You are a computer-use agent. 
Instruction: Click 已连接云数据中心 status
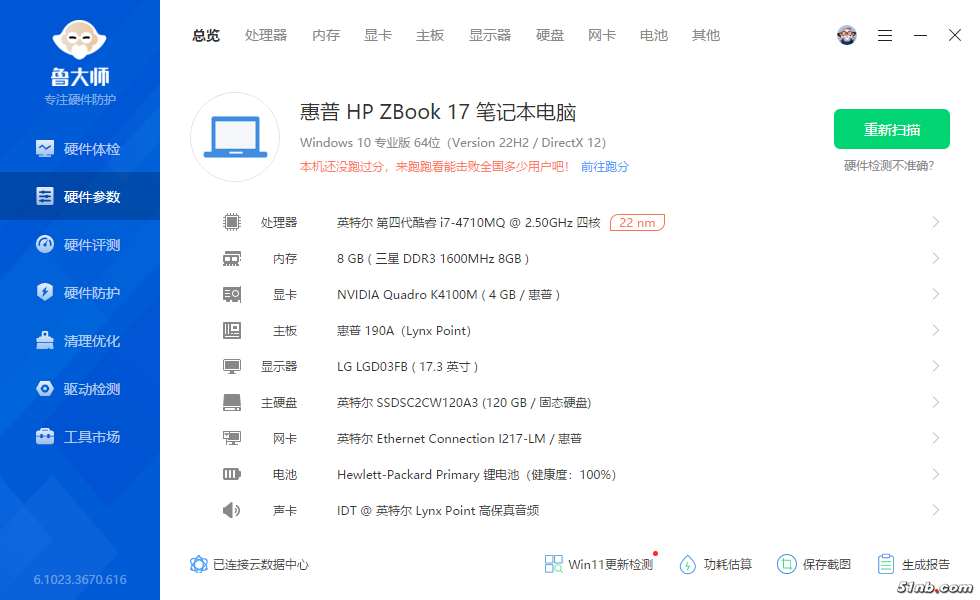click(x=249, y=564)
